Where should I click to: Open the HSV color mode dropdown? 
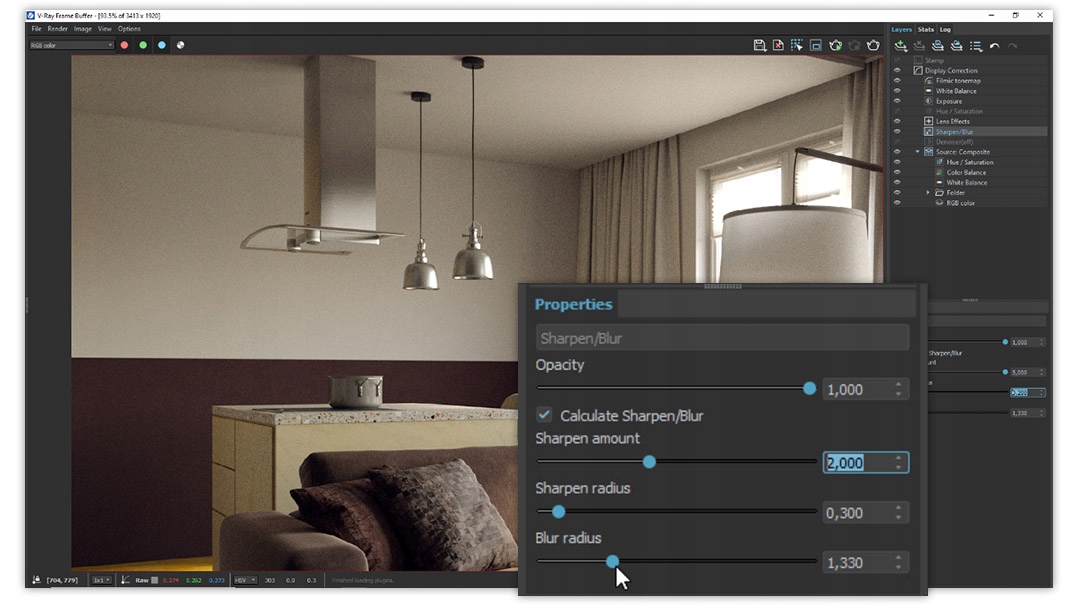click(245, 580)
